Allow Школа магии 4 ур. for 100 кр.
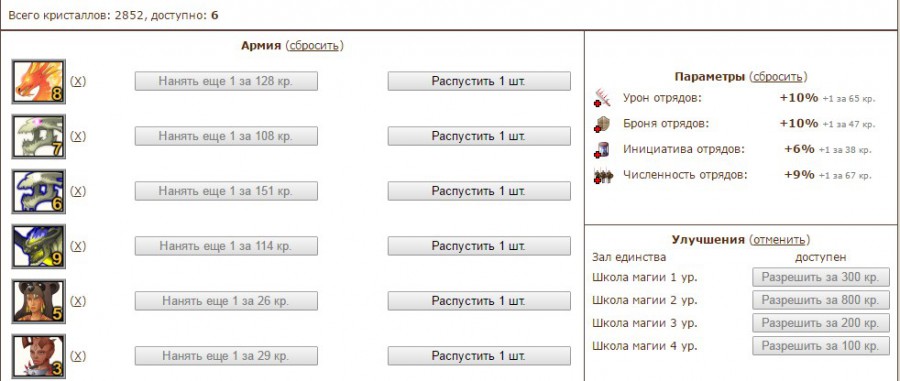This screenshot has height=381, width=900. coord(821,346)
